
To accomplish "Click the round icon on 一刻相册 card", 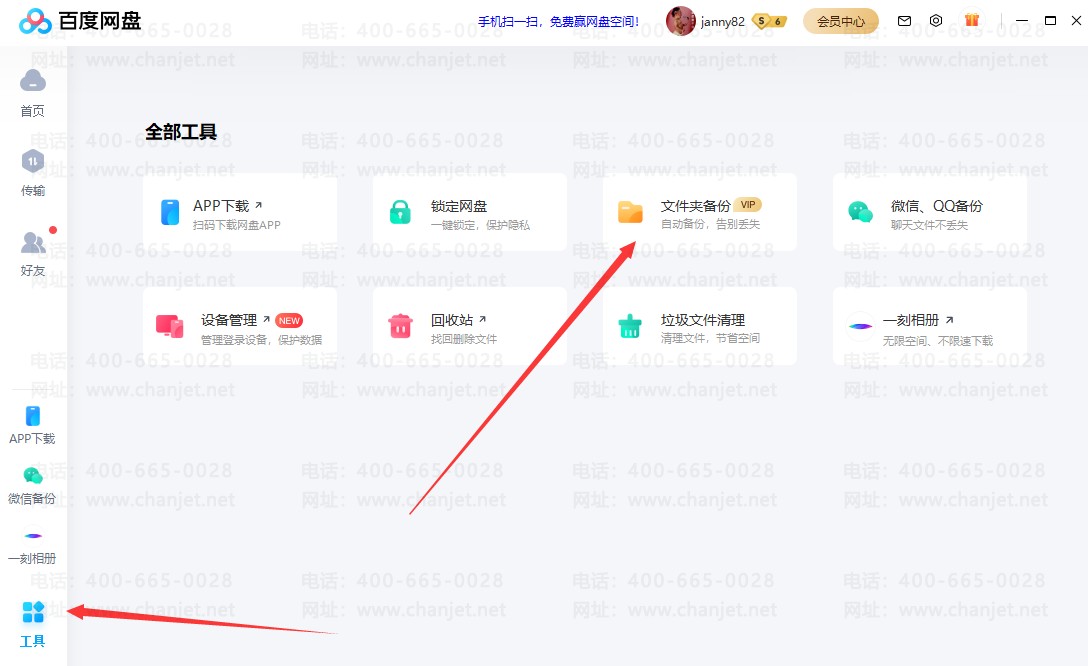I will point(860,326).
